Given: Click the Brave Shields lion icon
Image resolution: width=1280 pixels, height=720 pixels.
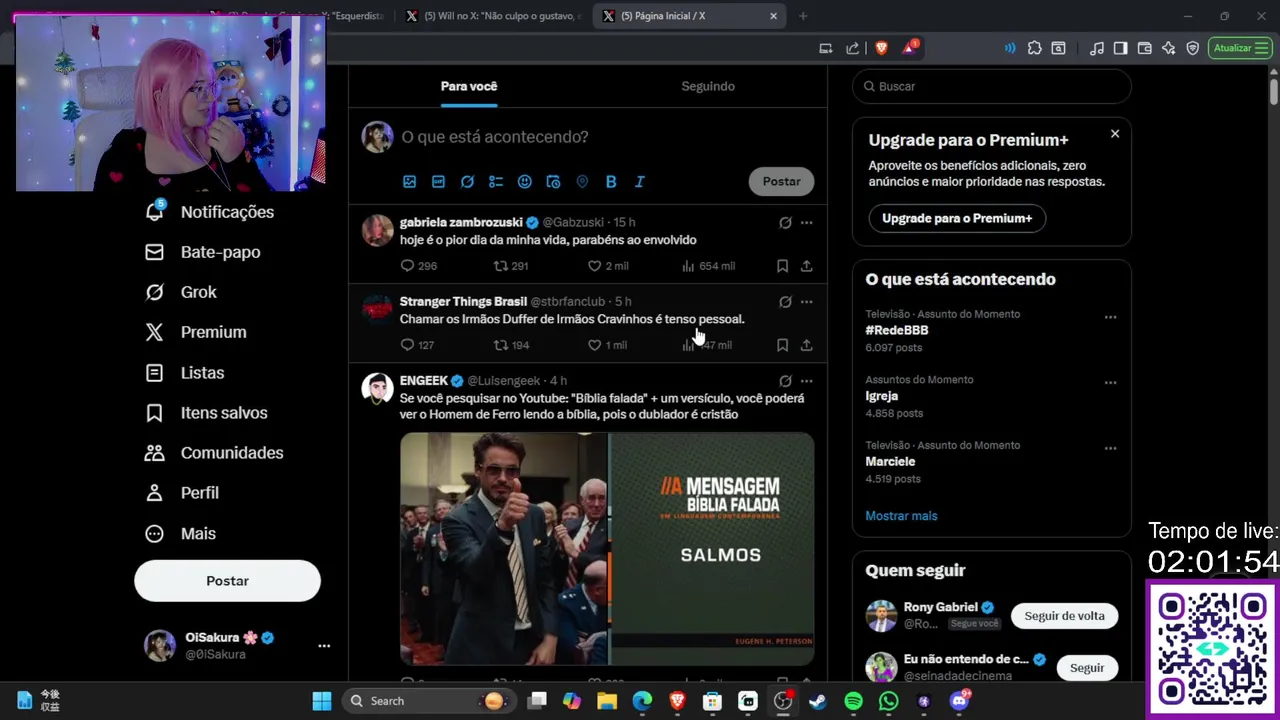Looking at the screenshot, I should (x=881, y=48).
